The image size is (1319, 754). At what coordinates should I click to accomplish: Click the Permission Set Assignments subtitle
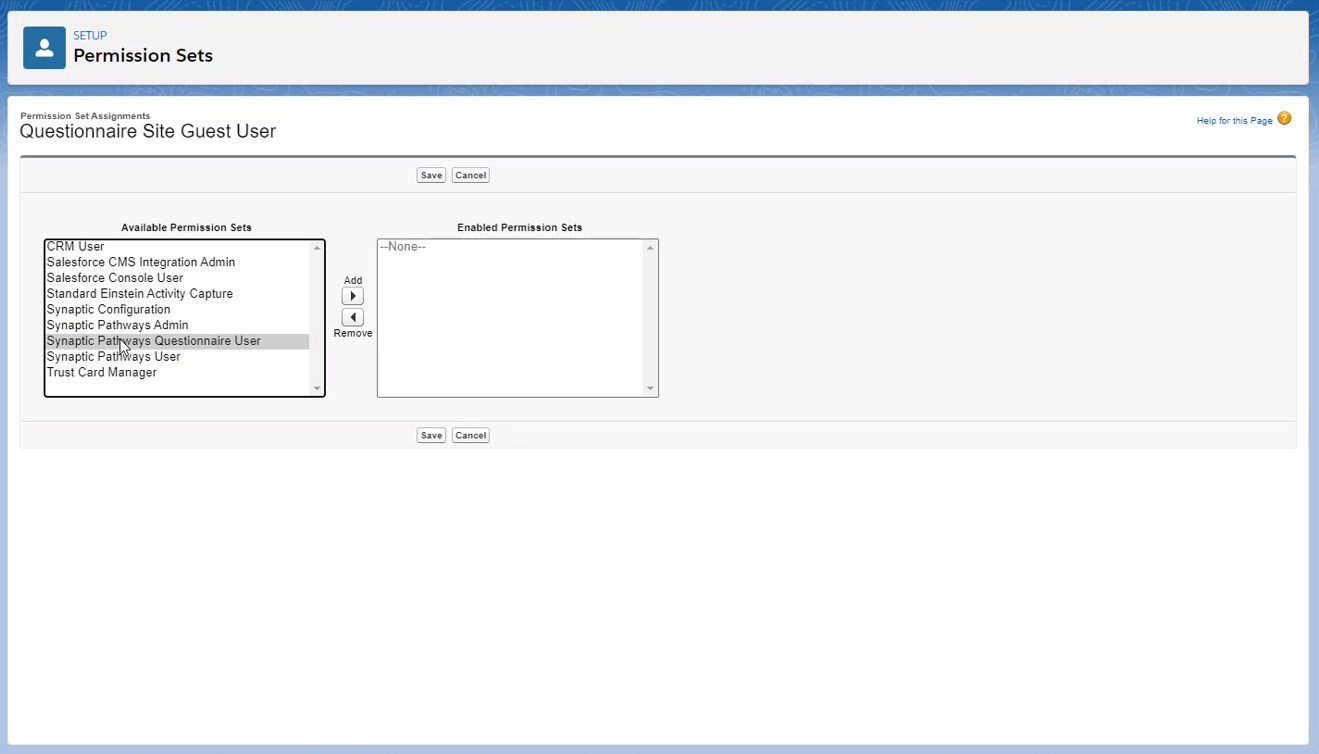[x=85, y=116]
